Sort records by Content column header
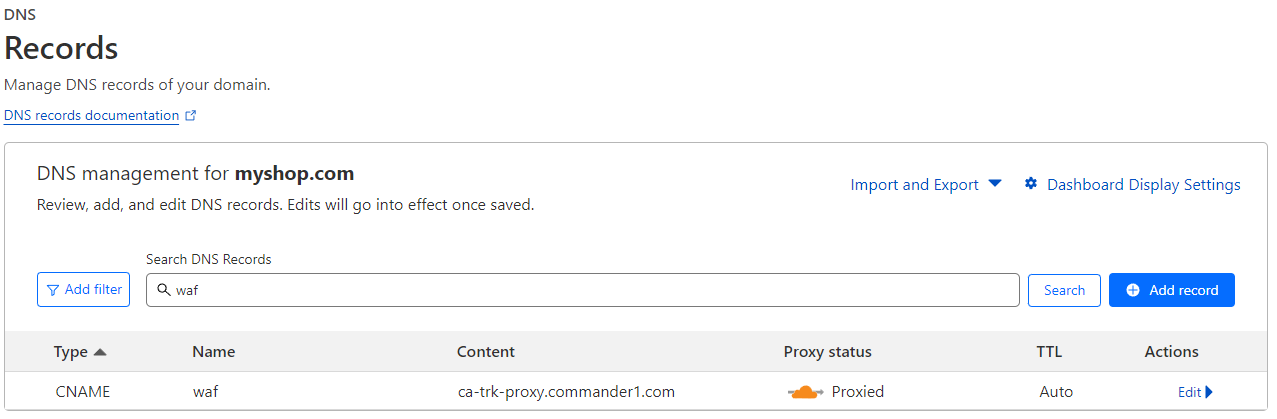Viewport: 1277px width, 419px height. [x=485, y=352]
